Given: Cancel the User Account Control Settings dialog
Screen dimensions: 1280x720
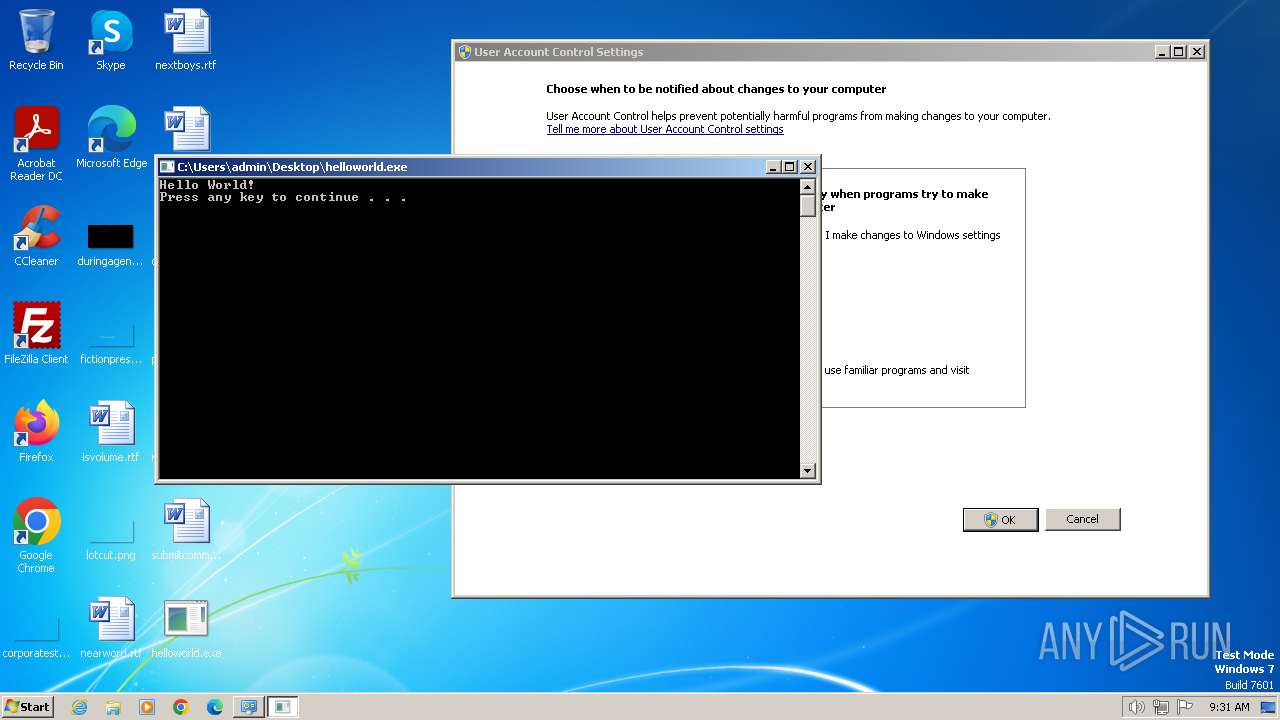Looking at the screenshot, I should (1082, 519).
